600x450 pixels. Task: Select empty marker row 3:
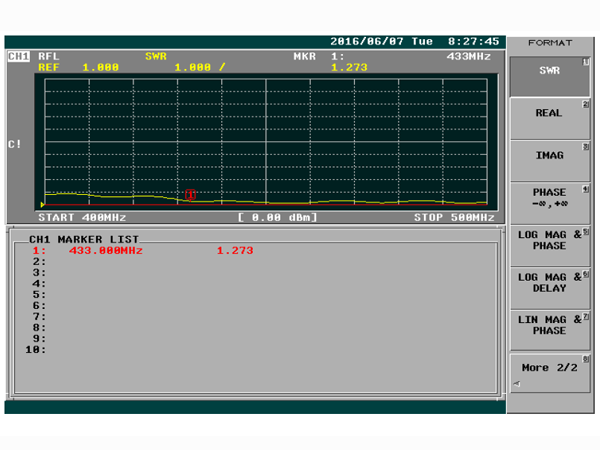pos(39,273)
